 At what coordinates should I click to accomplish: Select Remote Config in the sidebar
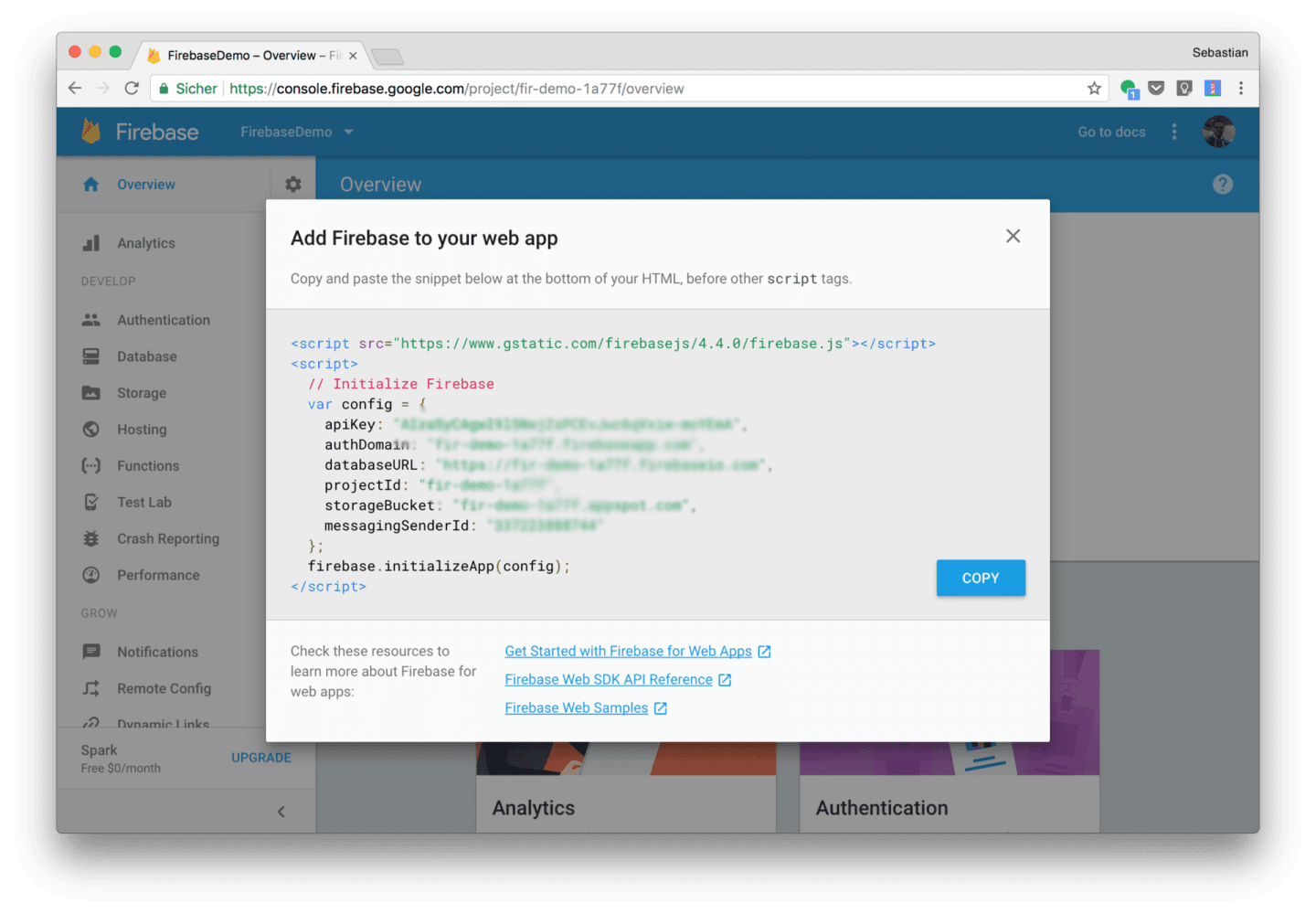pyautogui.click(x=164, y=688)
